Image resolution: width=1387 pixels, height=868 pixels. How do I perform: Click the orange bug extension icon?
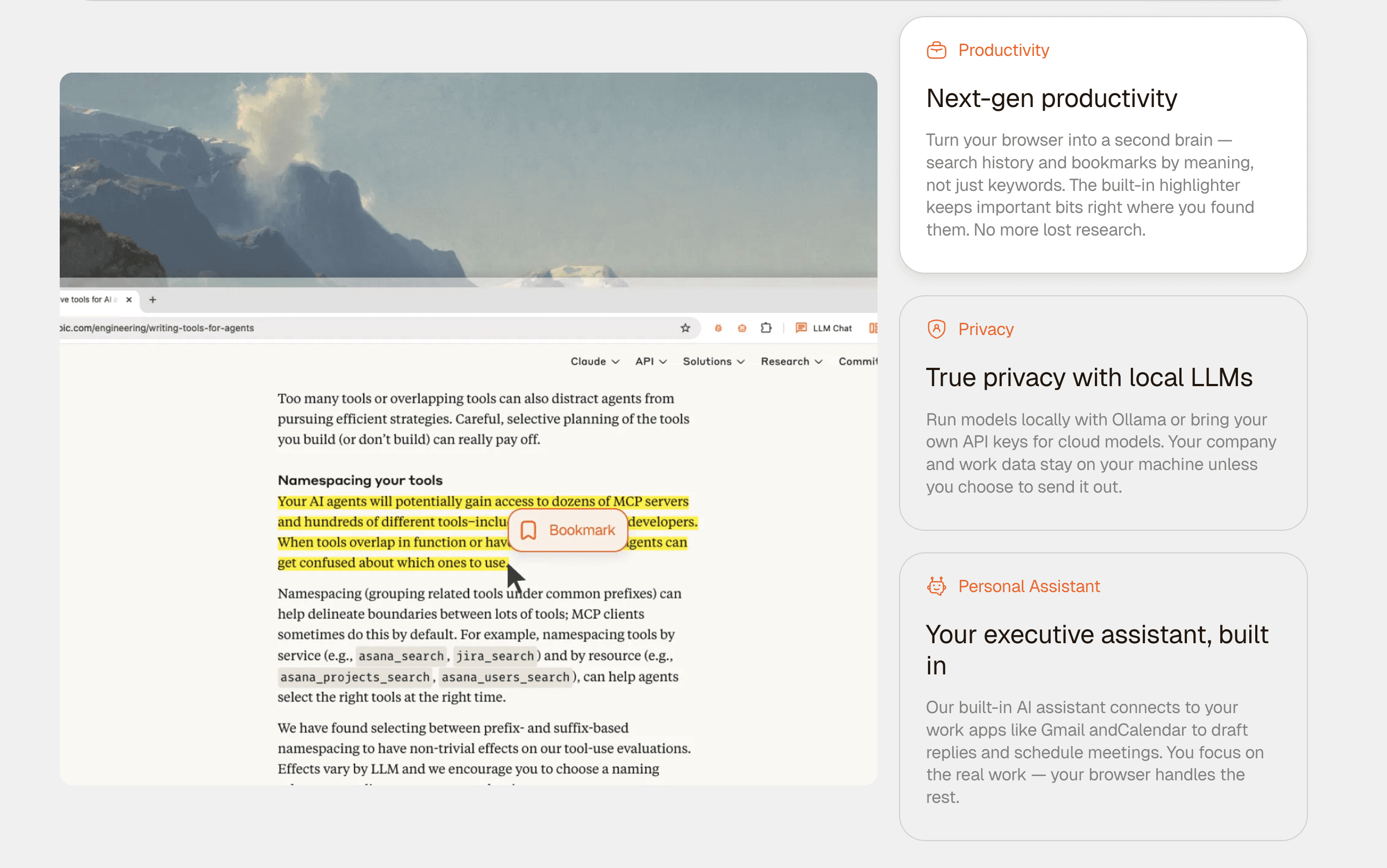pos(718,328)
